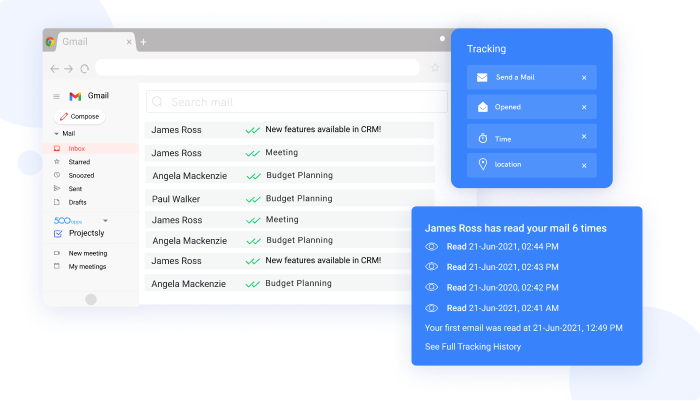Click eye icon beside 02:43 PM read
The width and height of the screenshot is (700, 401).
coord(431,267)
